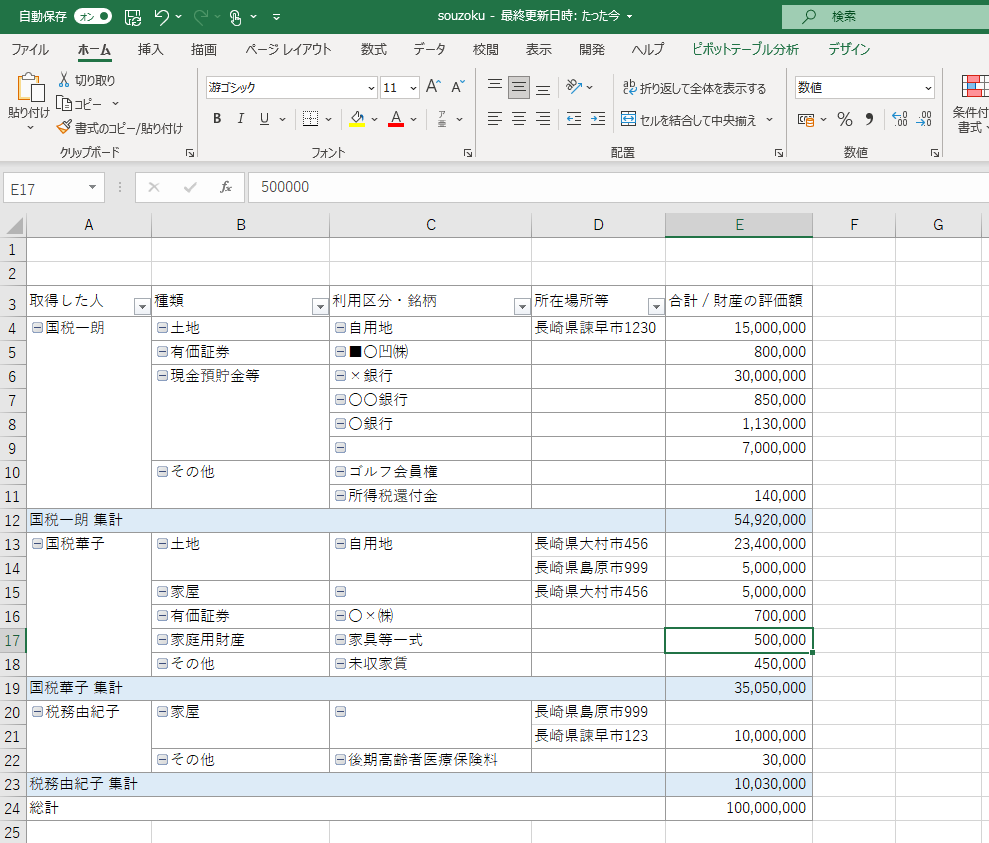Toggle wrap text for the cell

coord(693,88)
